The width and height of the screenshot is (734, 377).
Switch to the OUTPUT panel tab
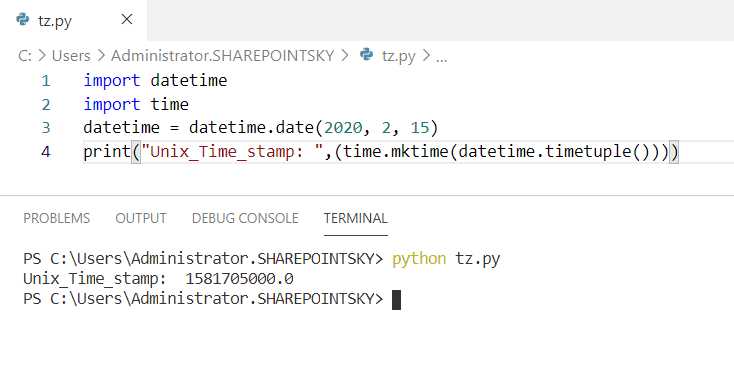(x=141, y=218)
